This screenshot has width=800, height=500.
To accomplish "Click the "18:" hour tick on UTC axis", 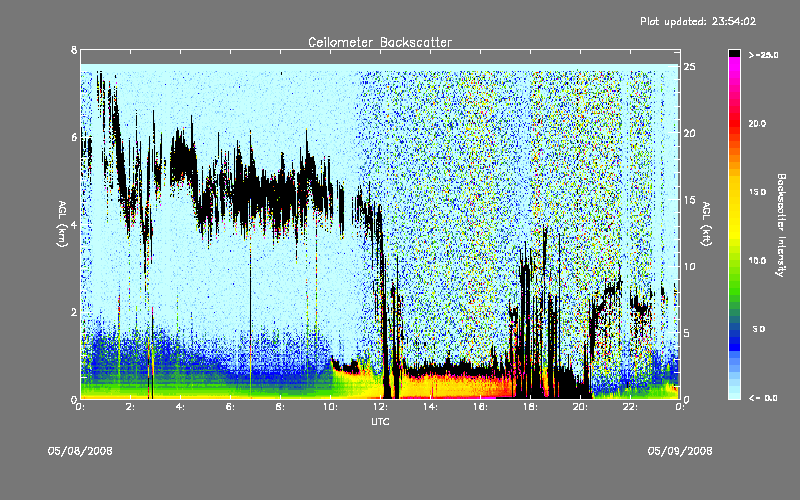I will tap(531, 407).
